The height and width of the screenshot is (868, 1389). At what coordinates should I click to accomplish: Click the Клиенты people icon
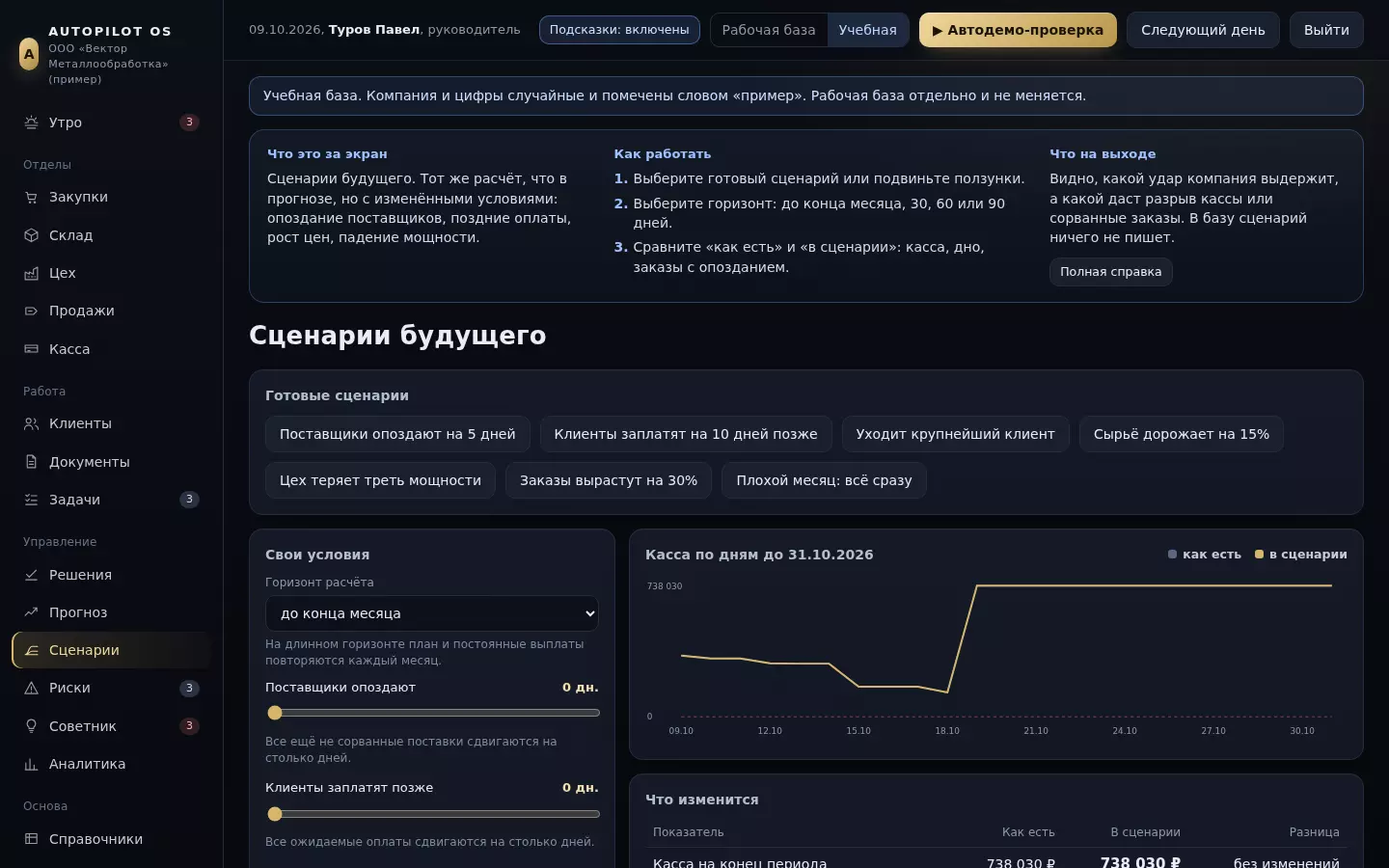pos(31,423)
